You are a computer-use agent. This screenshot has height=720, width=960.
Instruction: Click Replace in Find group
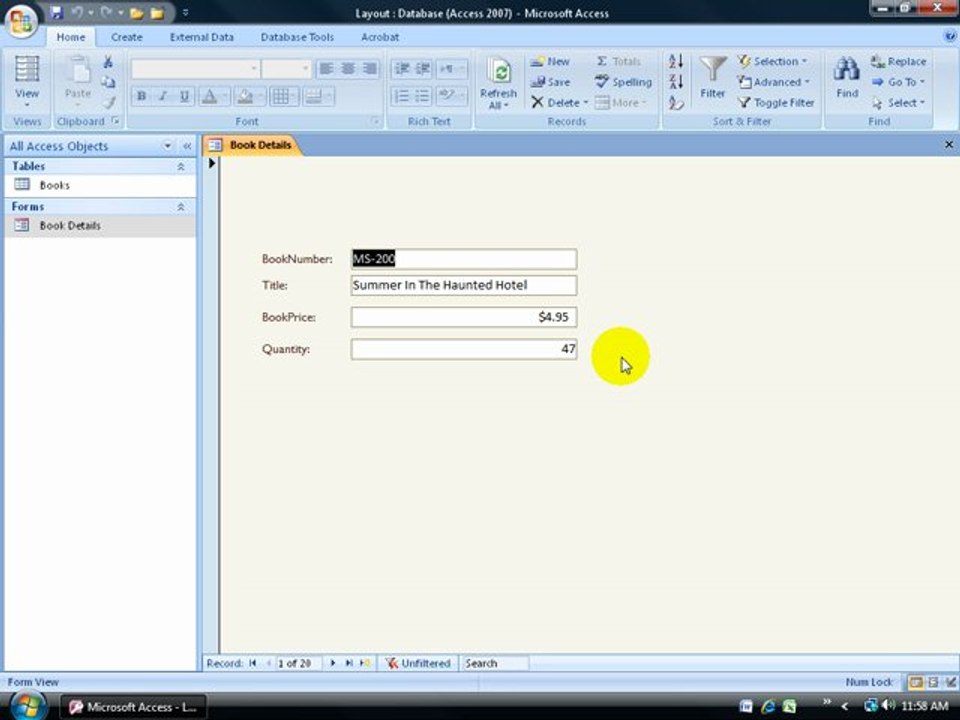coord(898,61)
